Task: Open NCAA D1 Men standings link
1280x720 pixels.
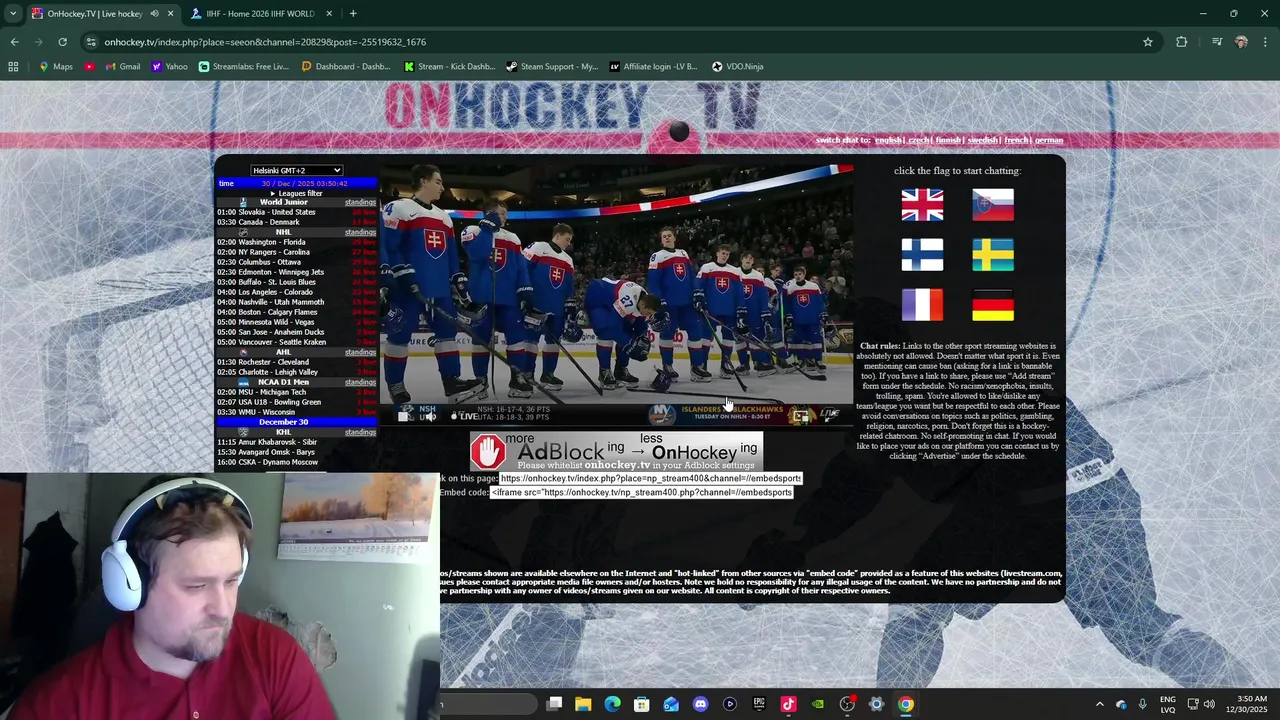Action: [360, 382]
